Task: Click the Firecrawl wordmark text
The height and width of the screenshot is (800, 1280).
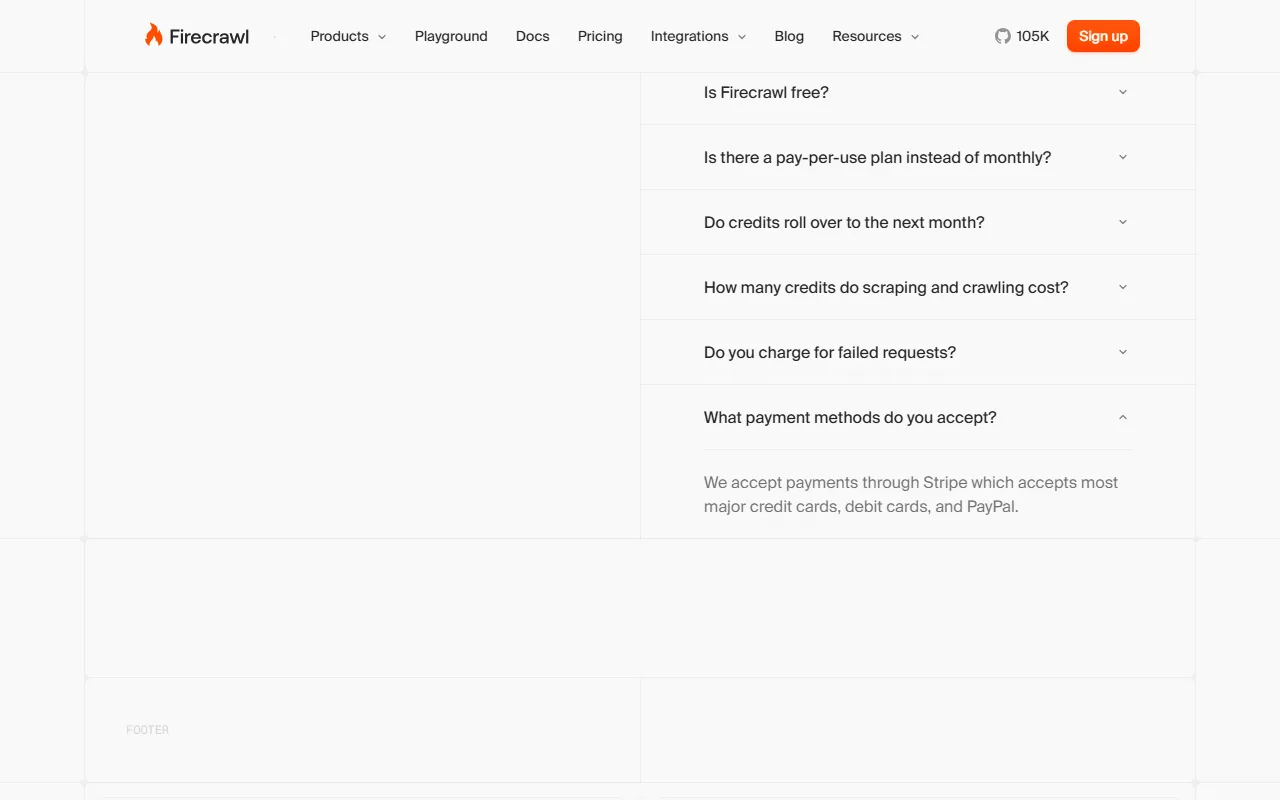Action: click(209, 37)
